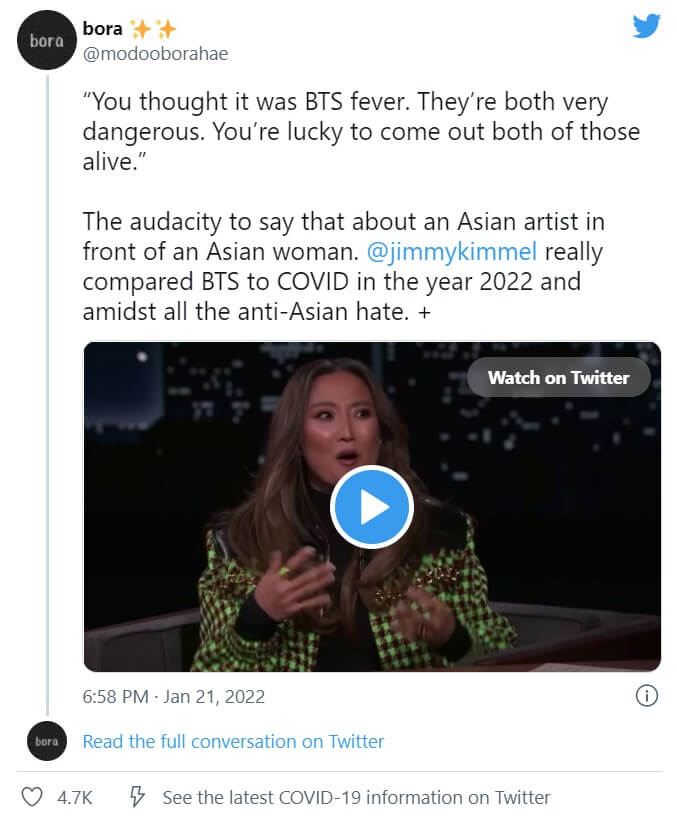677x816 pixels.
Task: Click the info circle icon below video
Action: [x=646, y=695]
